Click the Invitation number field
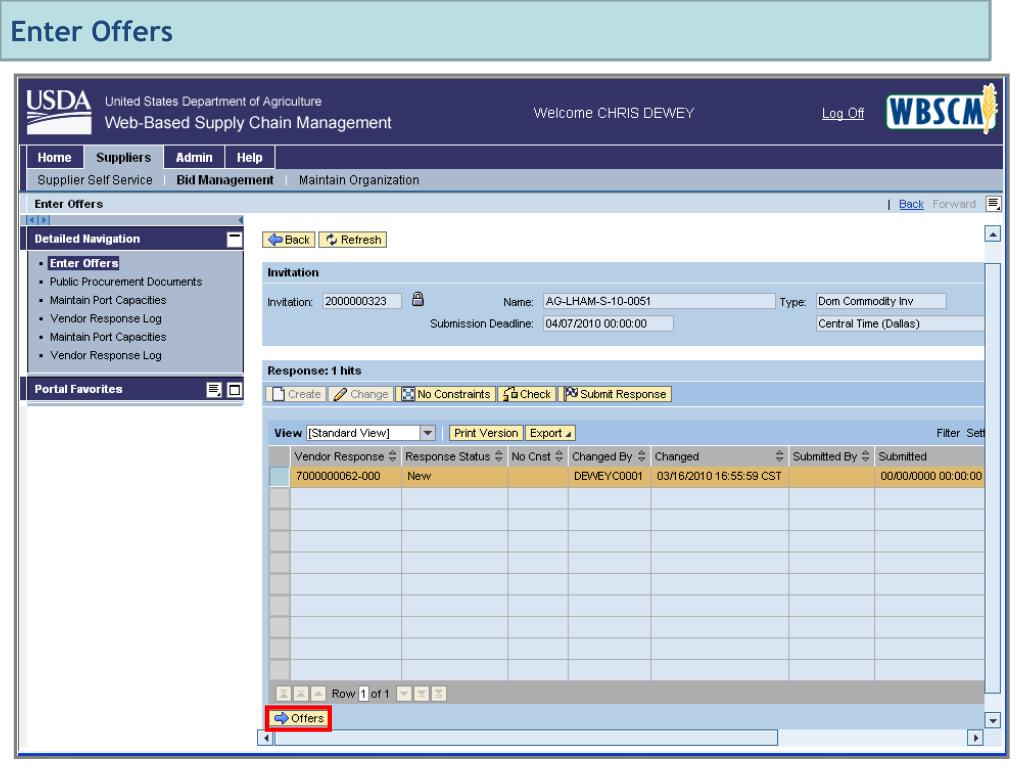The image size is (1024, 768). (x=363, y=300)
